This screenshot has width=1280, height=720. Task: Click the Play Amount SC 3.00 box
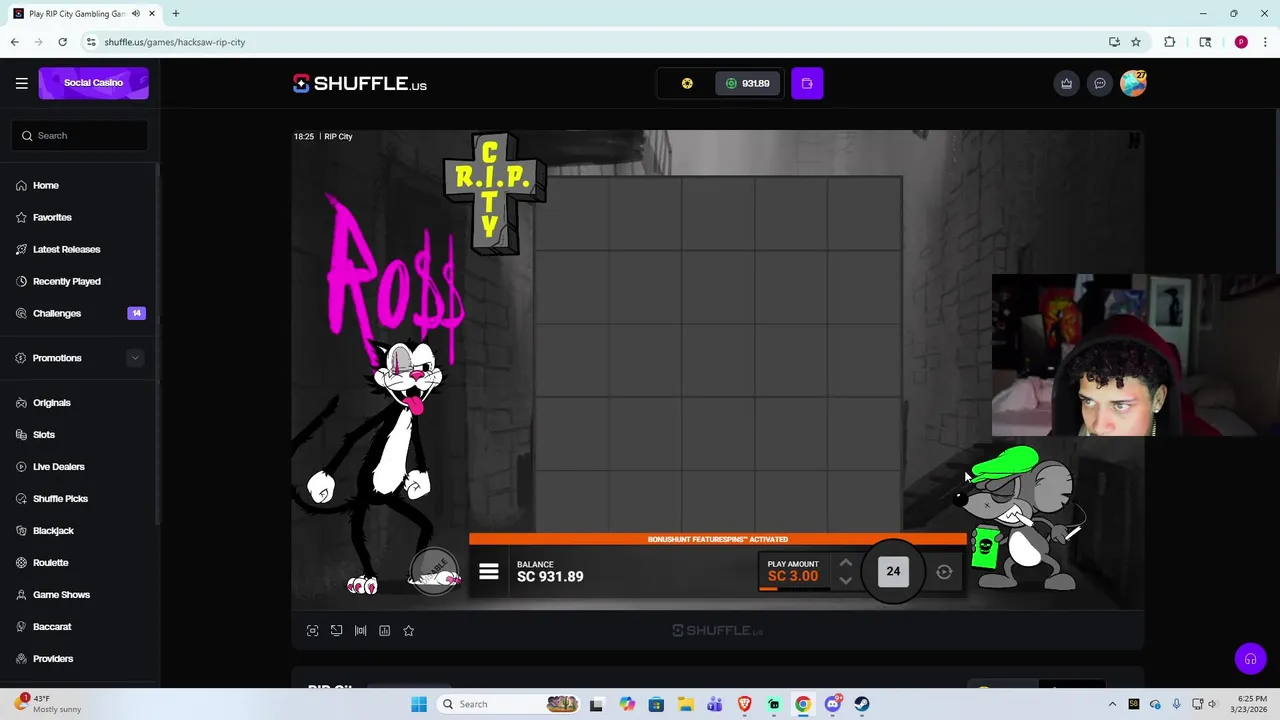(793, 571)
